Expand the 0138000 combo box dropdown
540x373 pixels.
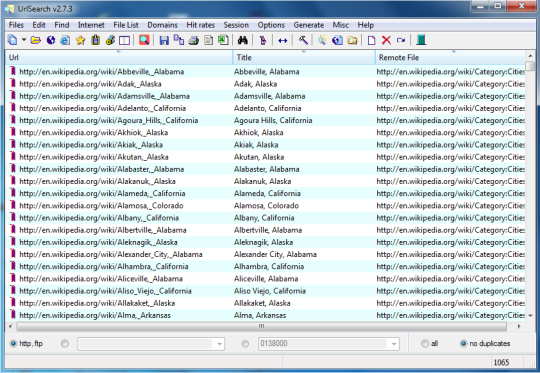394,344
